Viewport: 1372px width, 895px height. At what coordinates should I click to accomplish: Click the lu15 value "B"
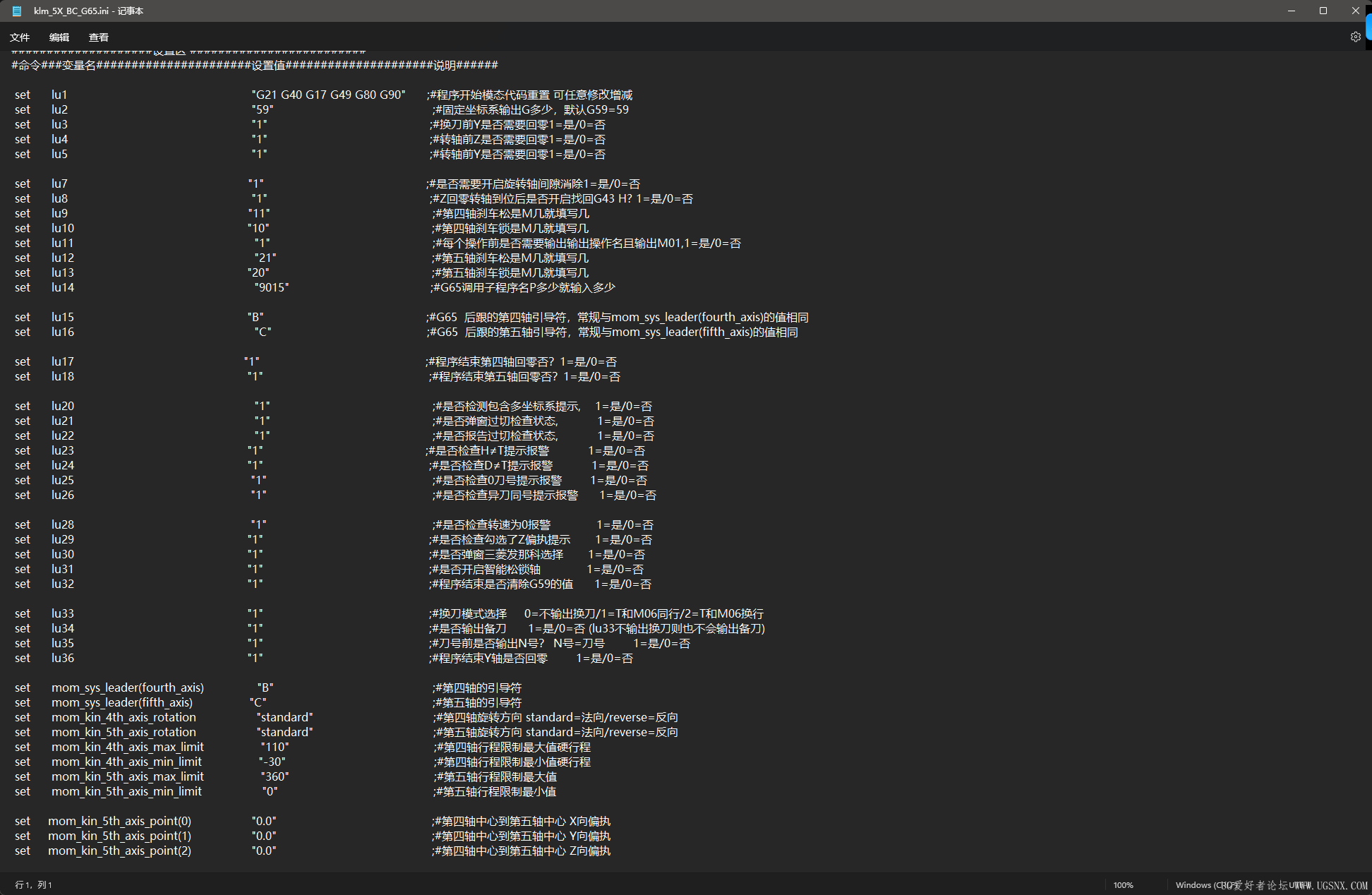pos(255,317)
